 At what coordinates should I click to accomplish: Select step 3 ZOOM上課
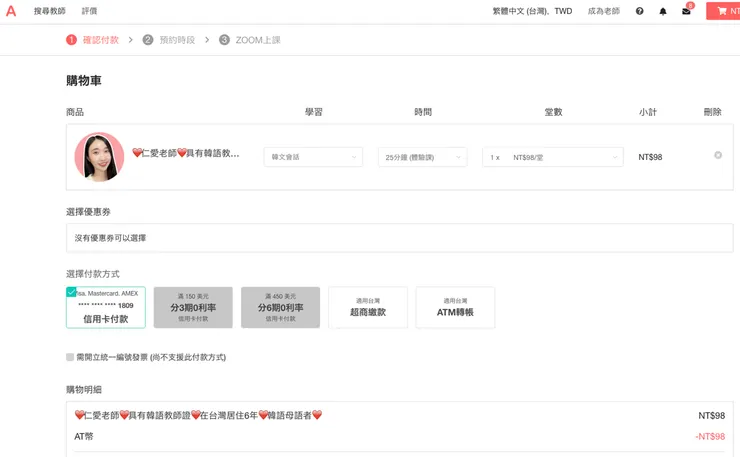[x=250, y=40]
